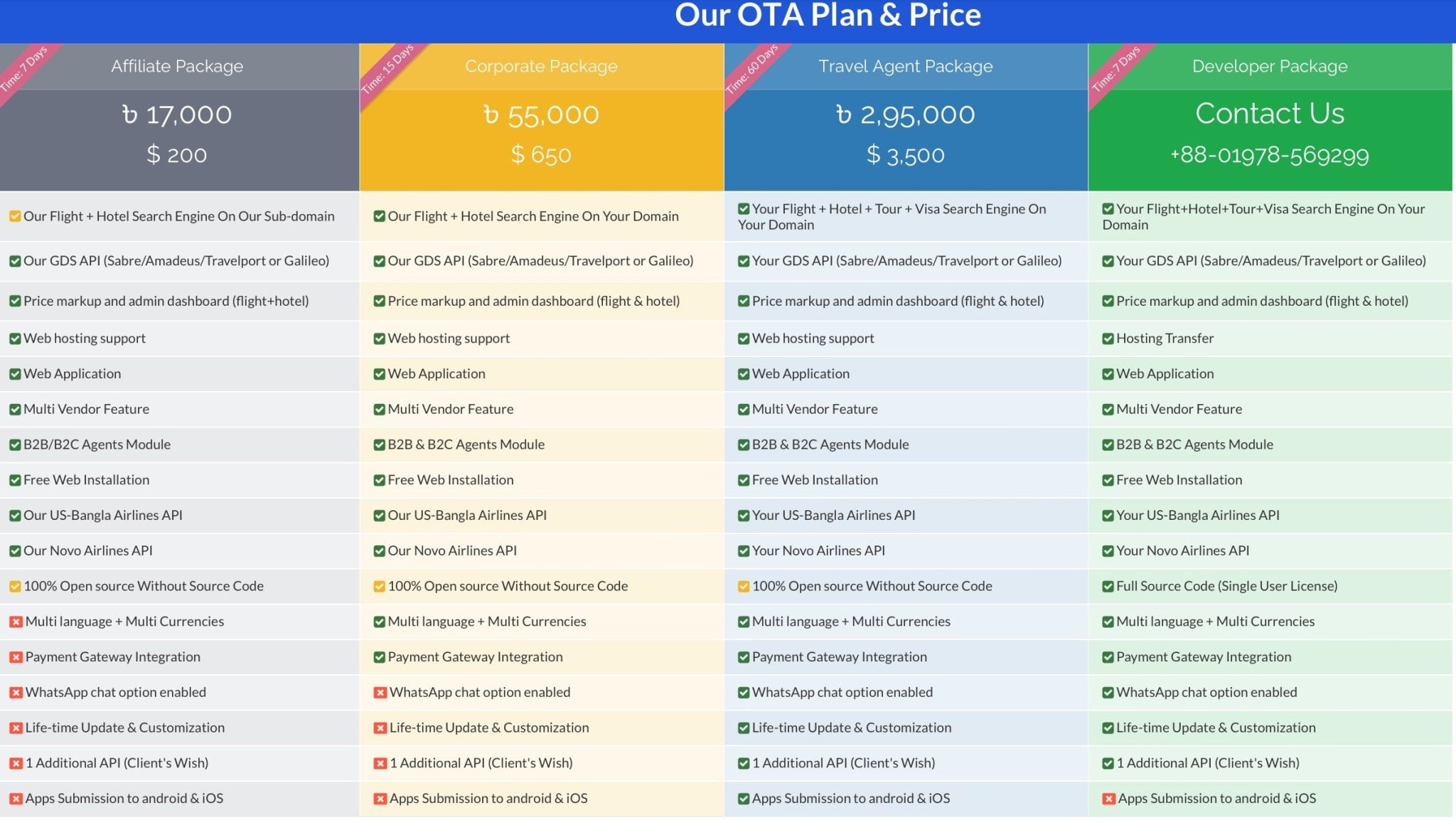Click the red X beside Affiliate Payment Gateway Integration
Screen dimensions: 1456x825
pyautogui.click(x=16, y=657)
